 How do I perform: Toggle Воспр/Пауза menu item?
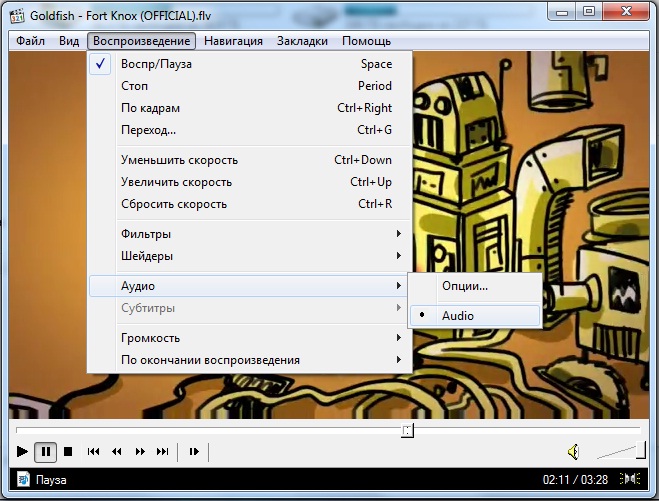(250, 64)
